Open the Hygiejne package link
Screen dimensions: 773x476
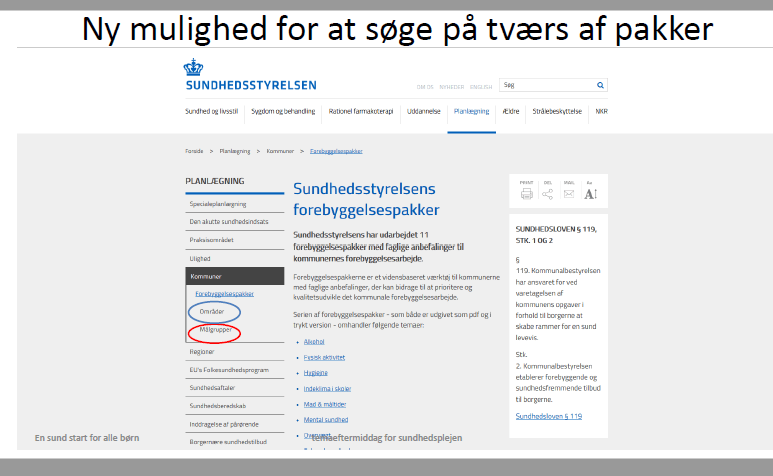[x=316, y=373]
